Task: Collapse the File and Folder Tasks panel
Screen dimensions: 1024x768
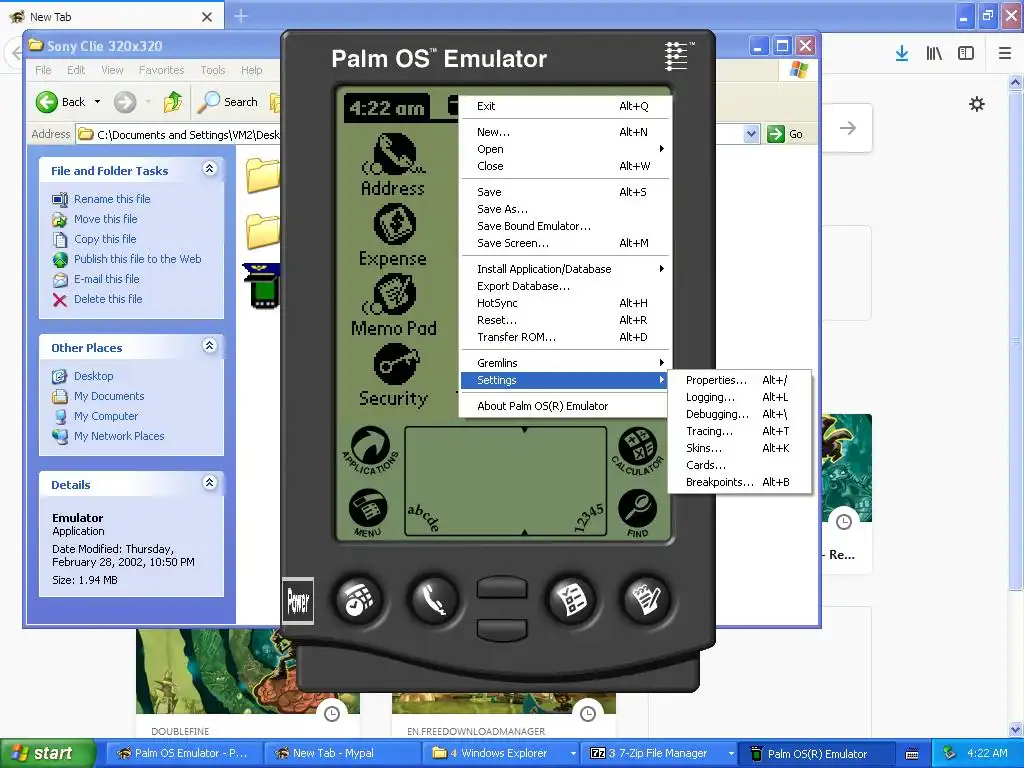Action: [x=209, y=169]
